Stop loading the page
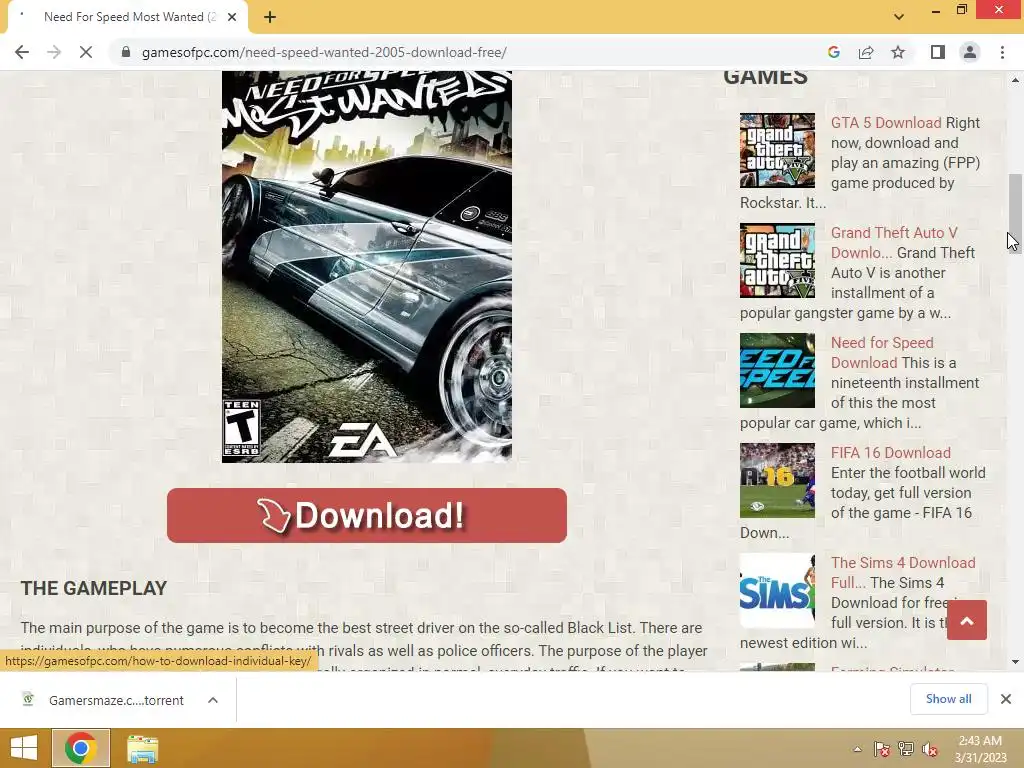 tap(86, 52)
